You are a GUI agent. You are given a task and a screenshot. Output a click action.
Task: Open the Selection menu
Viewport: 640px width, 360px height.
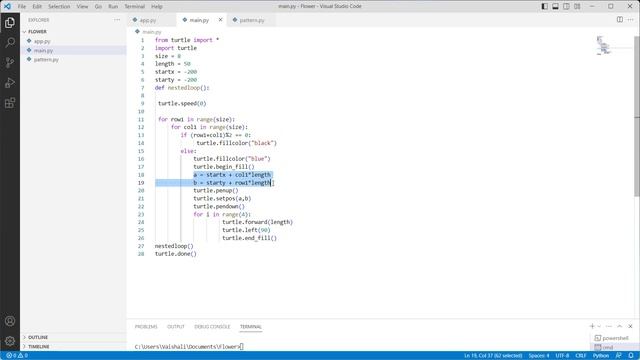coord(59,7)
